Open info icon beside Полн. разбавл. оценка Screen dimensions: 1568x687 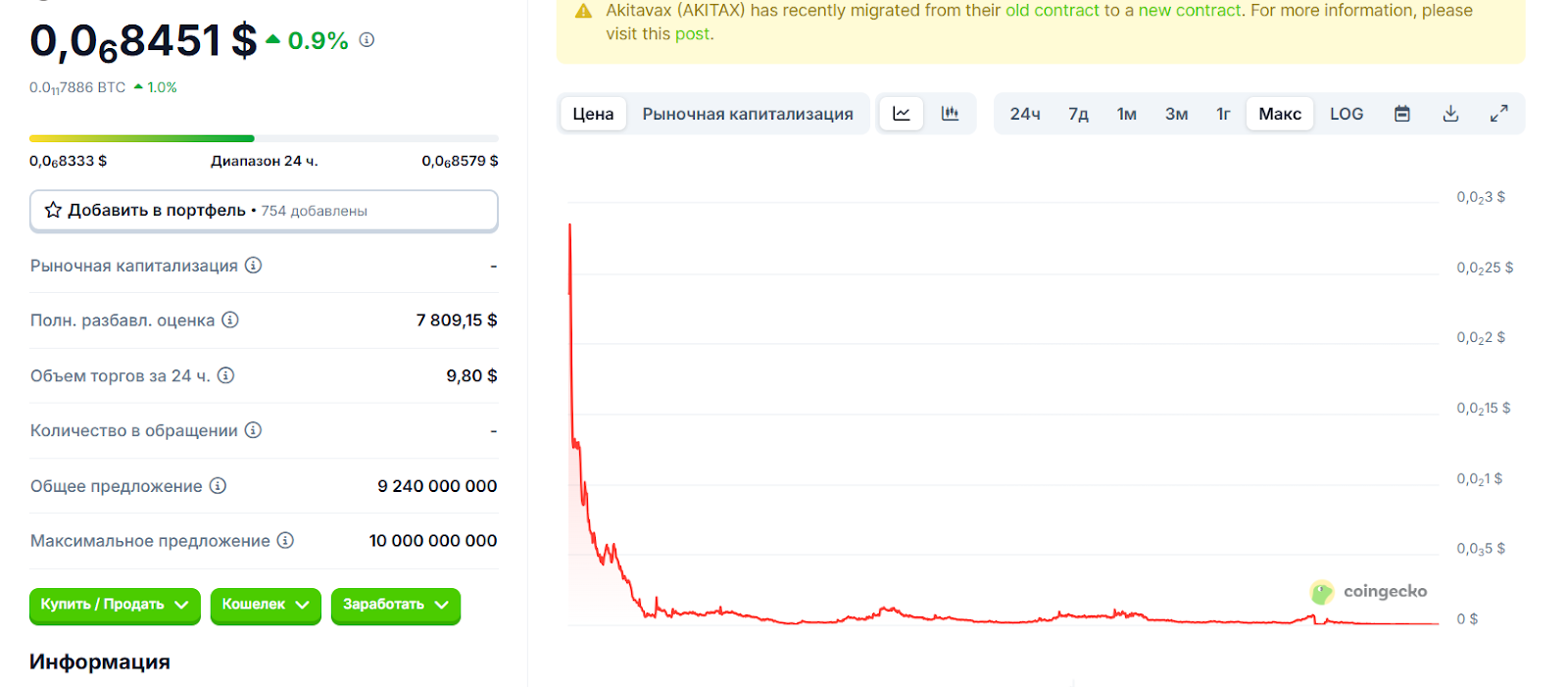(230, 319)
